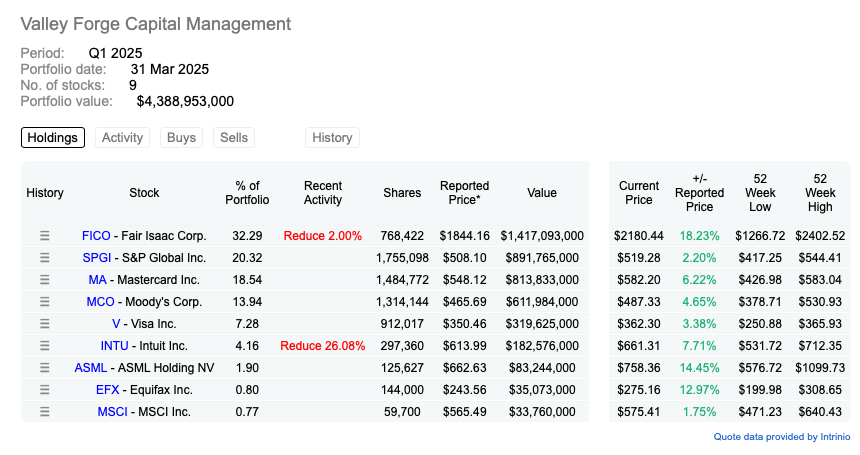Open history icon for FICO row
Screen dimensions: 860x455
(44, 236)
